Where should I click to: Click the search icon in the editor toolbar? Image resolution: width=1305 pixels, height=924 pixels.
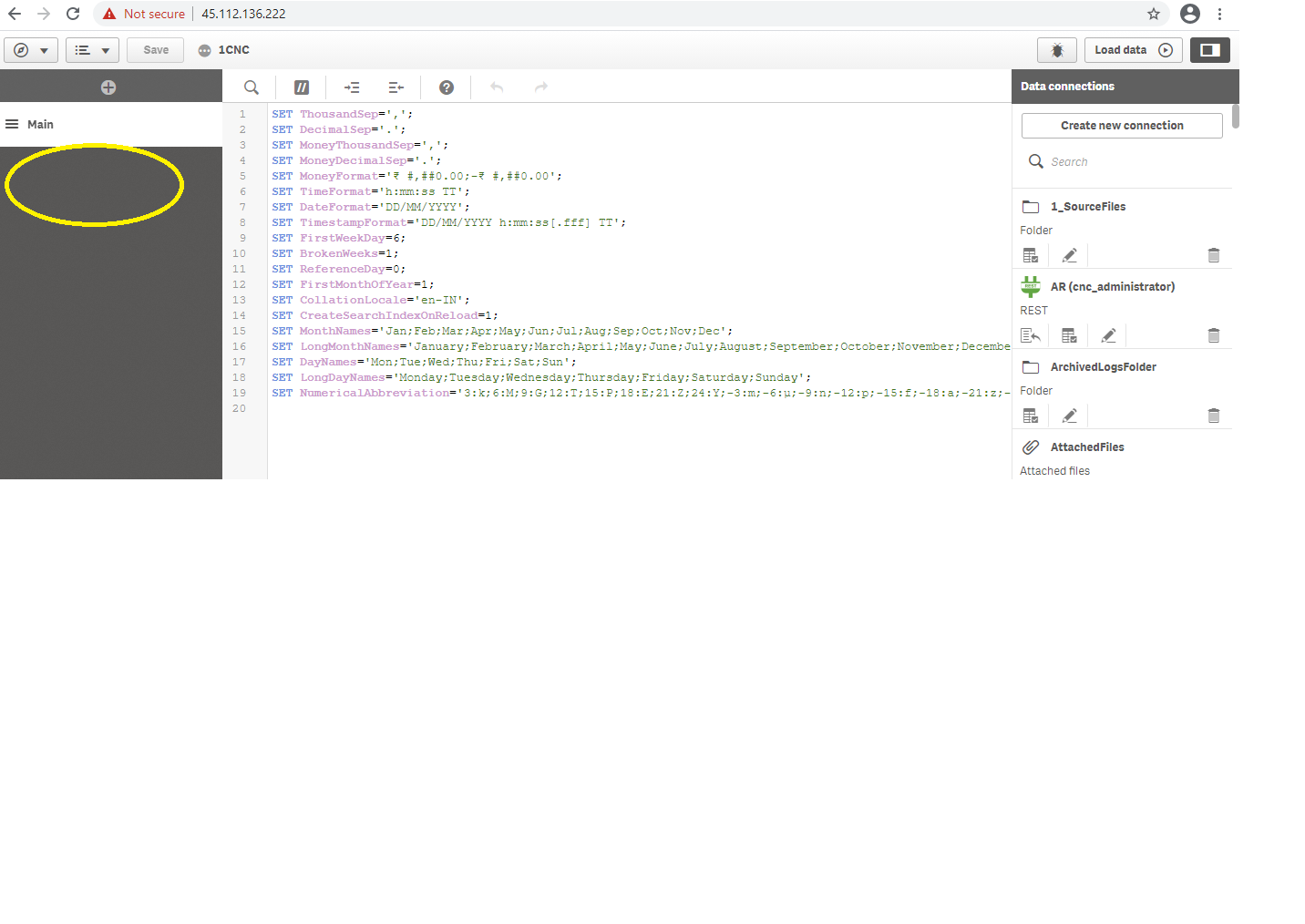[x=252, y=87]
